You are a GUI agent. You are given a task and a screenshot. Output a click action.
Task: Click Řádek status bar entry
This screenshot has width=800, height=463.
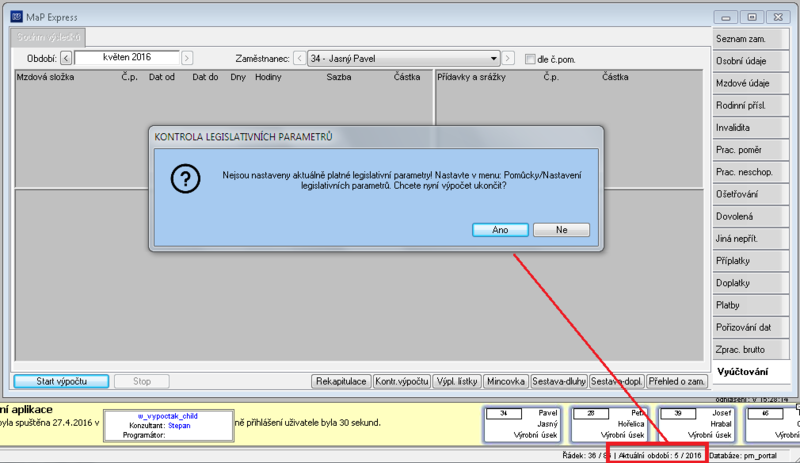587,455
